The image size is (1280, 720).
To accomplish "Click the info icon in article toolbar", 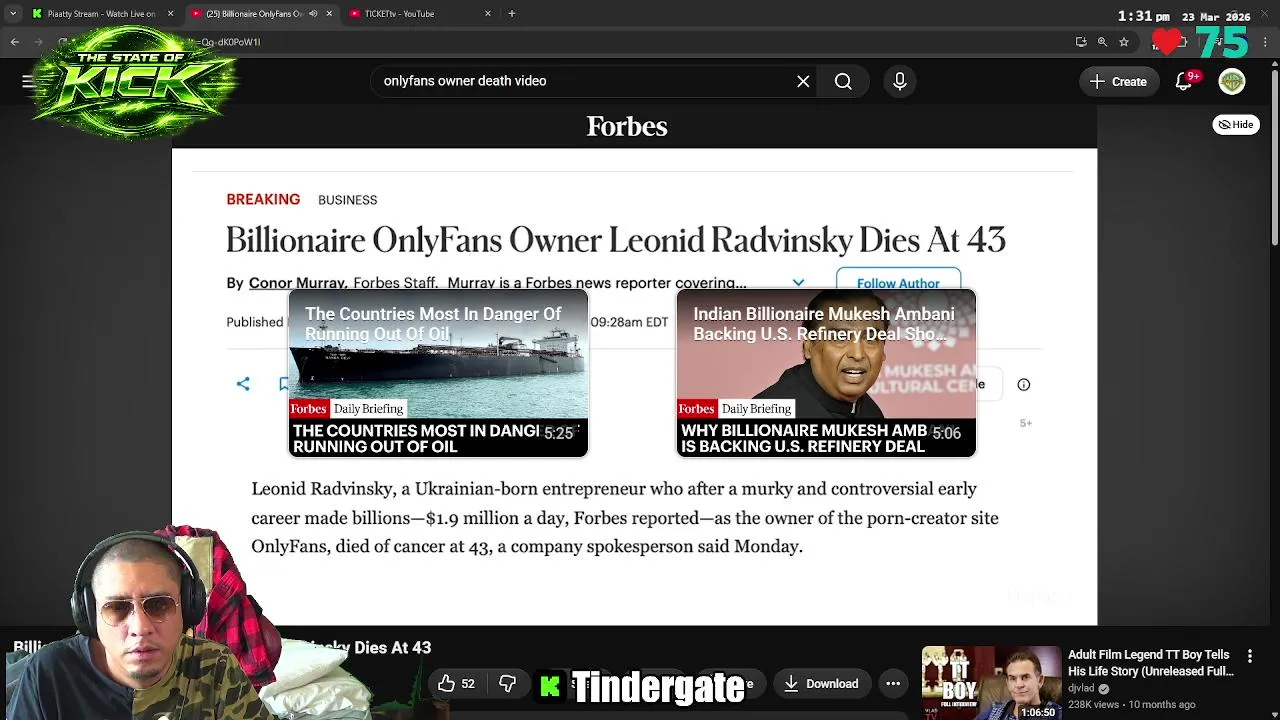I will pyautogui.click(x=1024, y=384).
